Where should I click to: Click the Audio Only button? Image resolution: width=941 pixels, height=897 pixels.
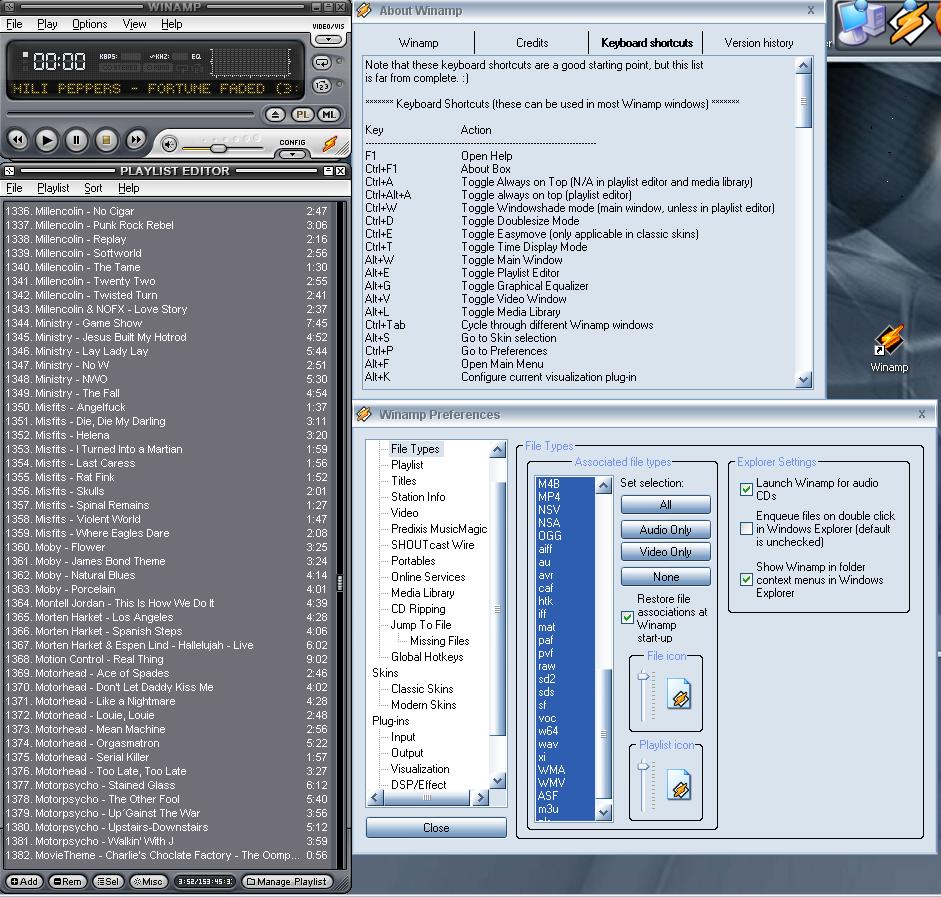[666, 529]
